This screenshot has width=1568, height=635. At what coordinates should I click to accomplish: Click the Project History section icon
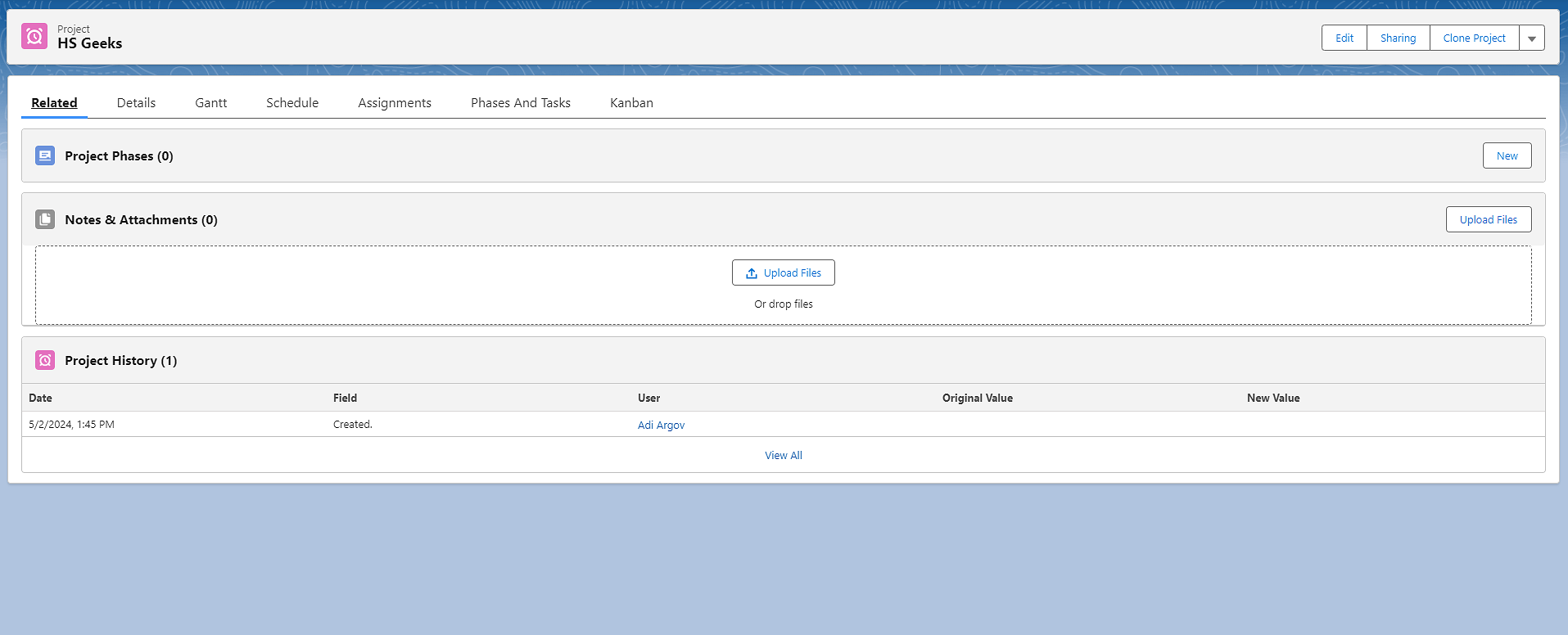point(45,360)
